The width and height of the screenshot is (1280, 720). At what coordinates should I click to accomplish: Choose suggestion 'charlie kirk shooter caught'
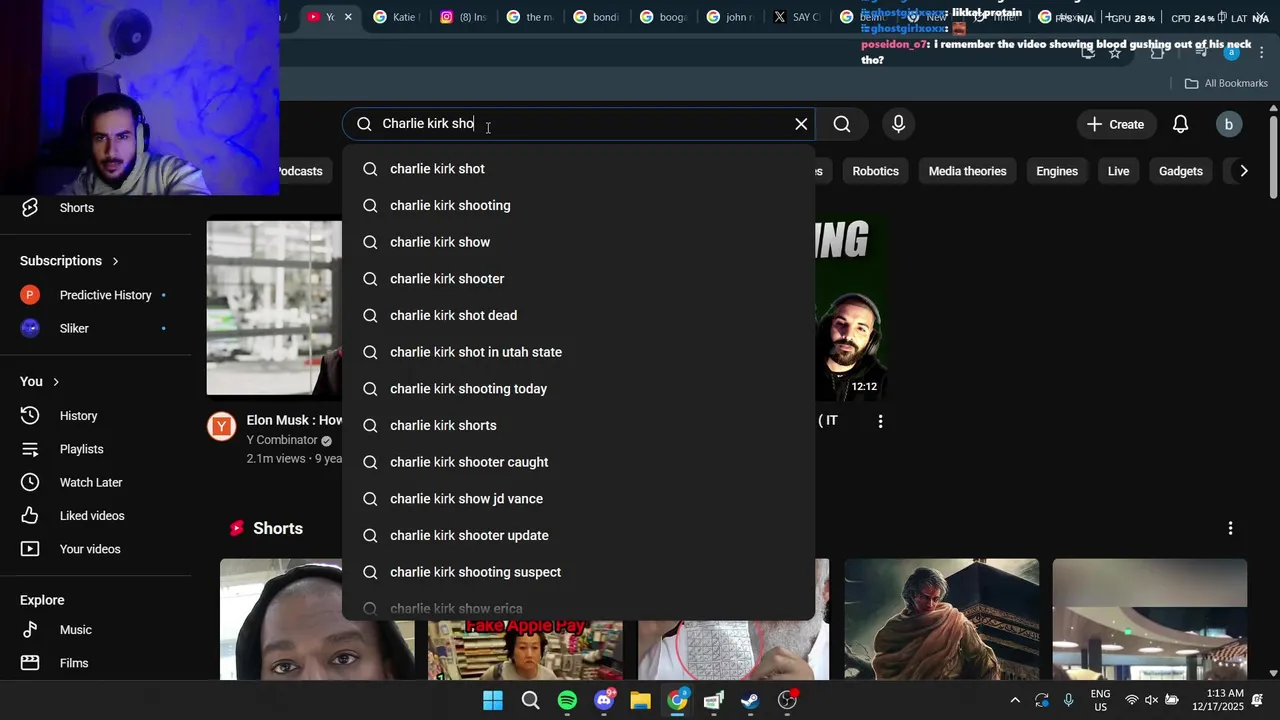(x=579, y=462)
